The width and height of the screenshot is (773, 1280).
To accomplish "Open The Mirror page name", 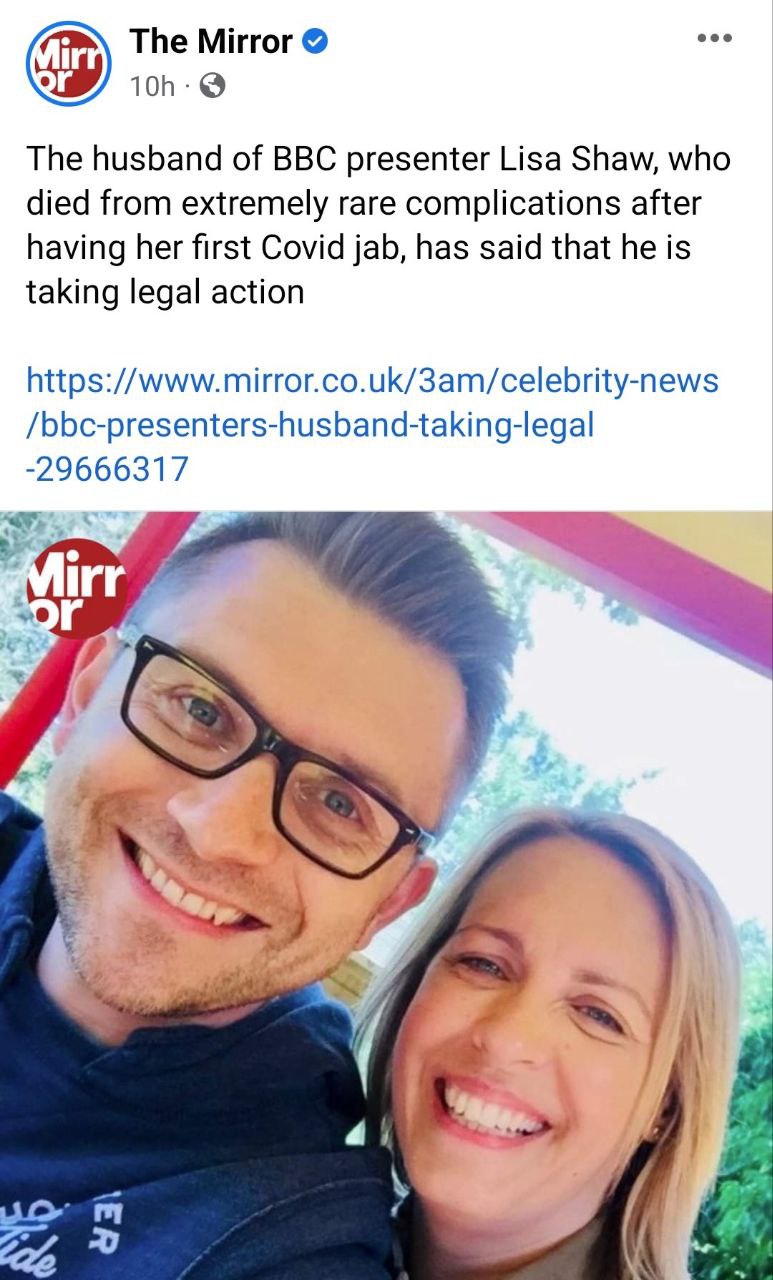I will point(211,42).
